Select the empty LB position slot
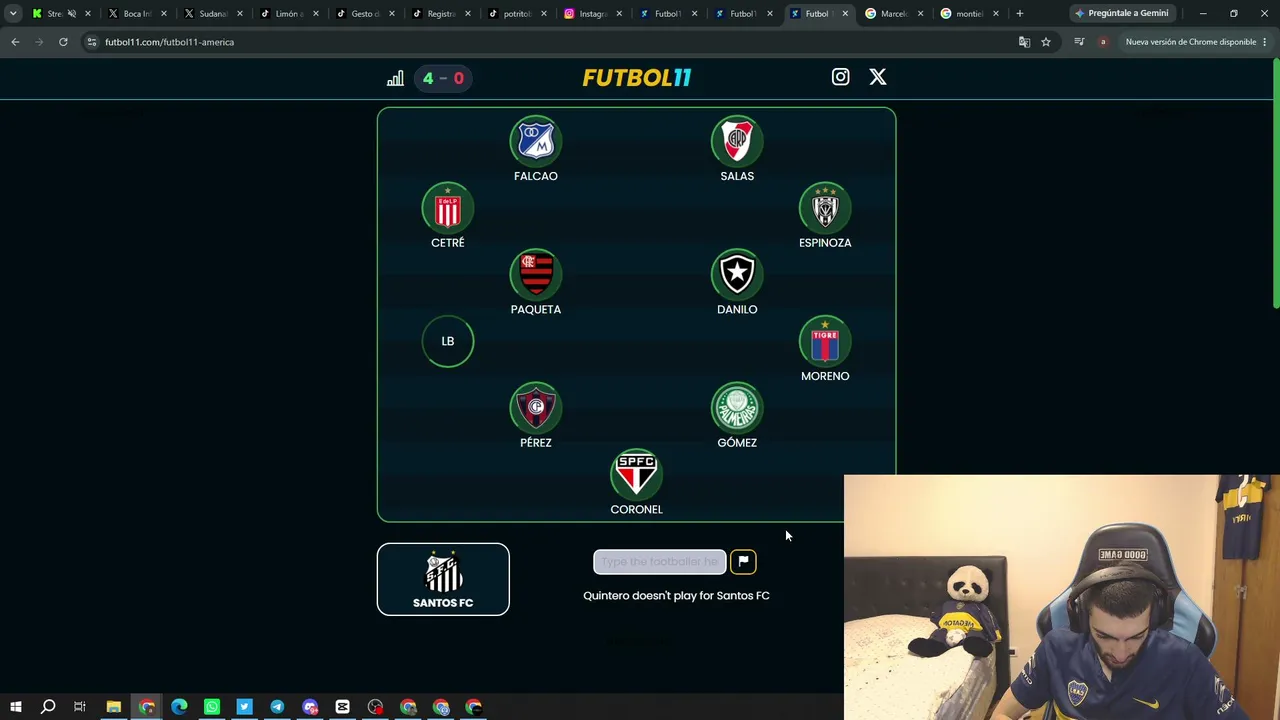The width and height of the screenshot is (1280, 720). pyautogui.click(x=448, y=342)
